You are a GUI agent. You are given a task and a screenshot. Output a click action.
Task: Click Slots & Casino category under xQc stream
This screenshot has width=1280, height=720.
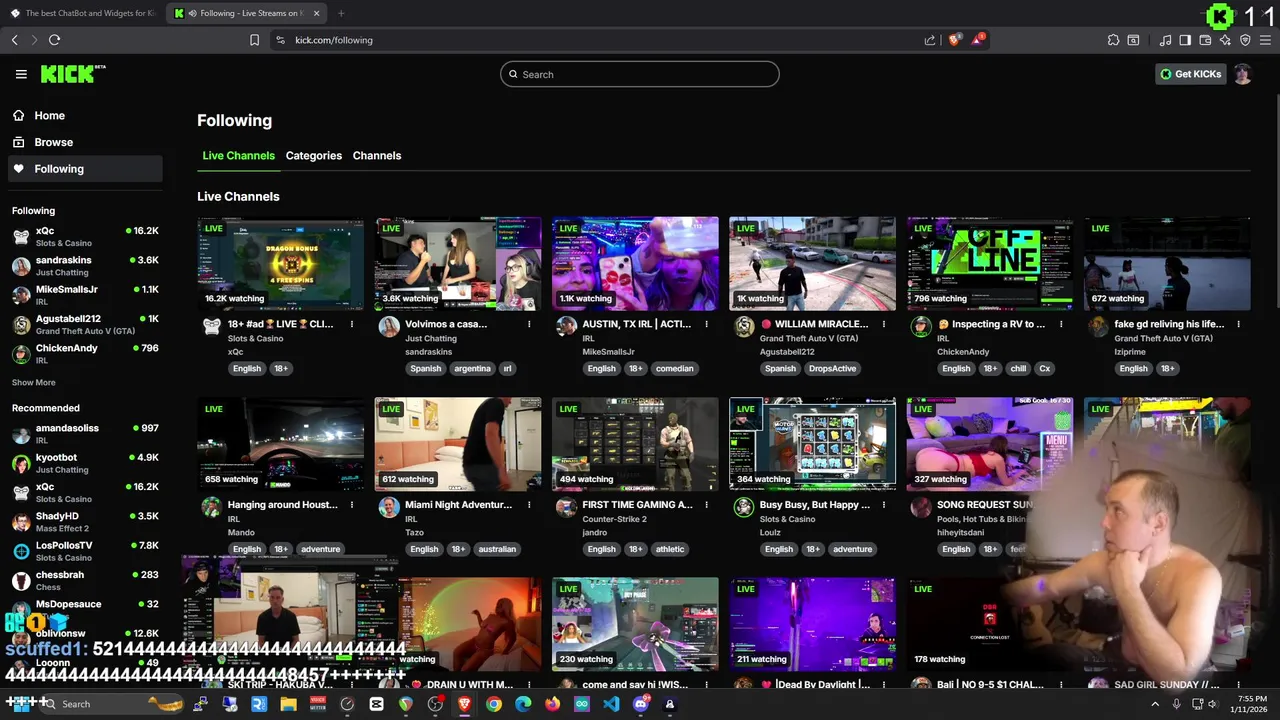[255, 338]
